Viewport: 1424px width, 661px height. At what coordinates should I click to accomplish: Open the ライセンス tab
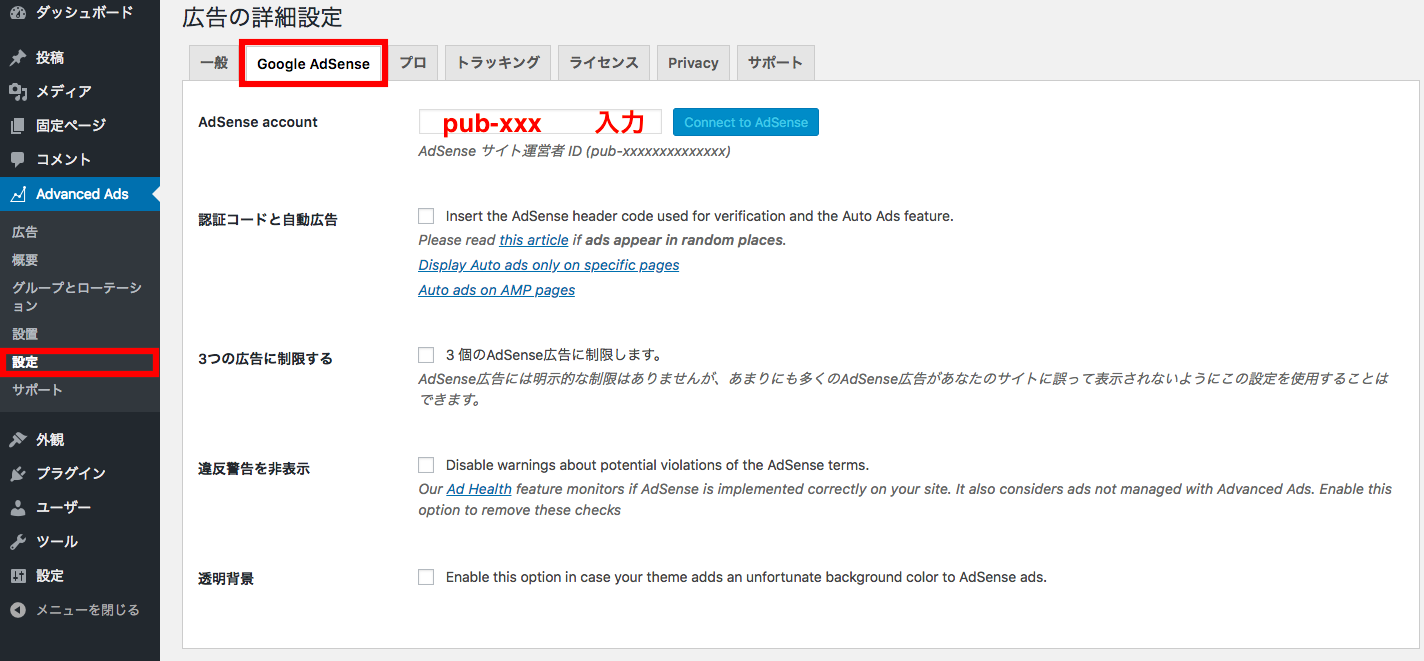pyautogui.click(x=604, y=62)
